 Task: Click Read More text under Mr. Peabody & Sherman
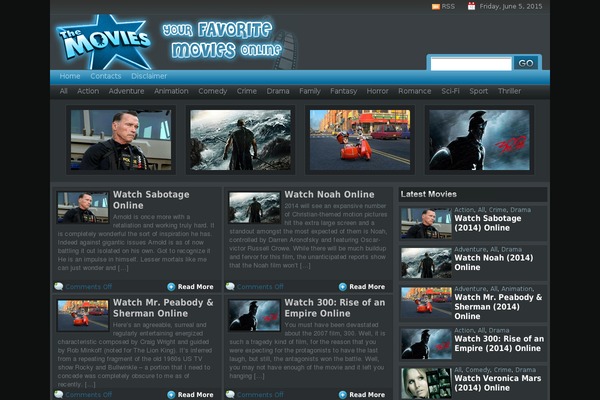[195, 395]
